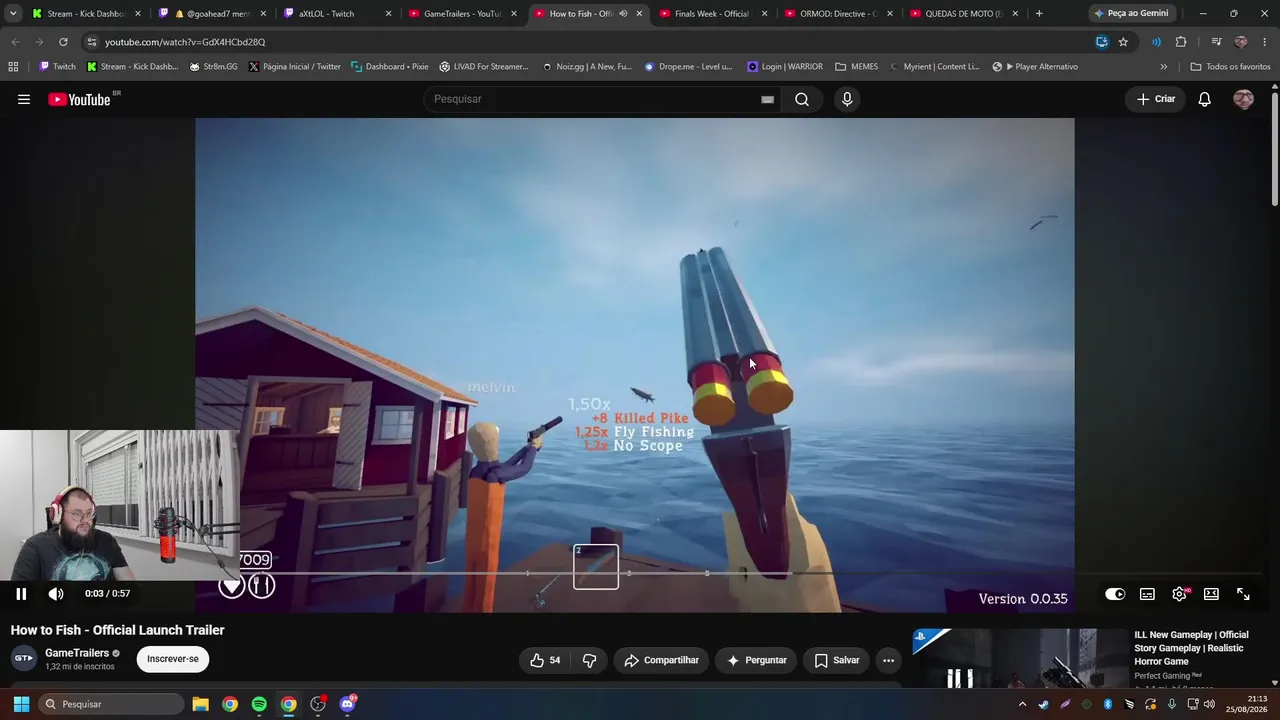This screenshot has height=720, width=1280.
Task: Click the Peça ao Gemini button
Action: click(1131, 14)
